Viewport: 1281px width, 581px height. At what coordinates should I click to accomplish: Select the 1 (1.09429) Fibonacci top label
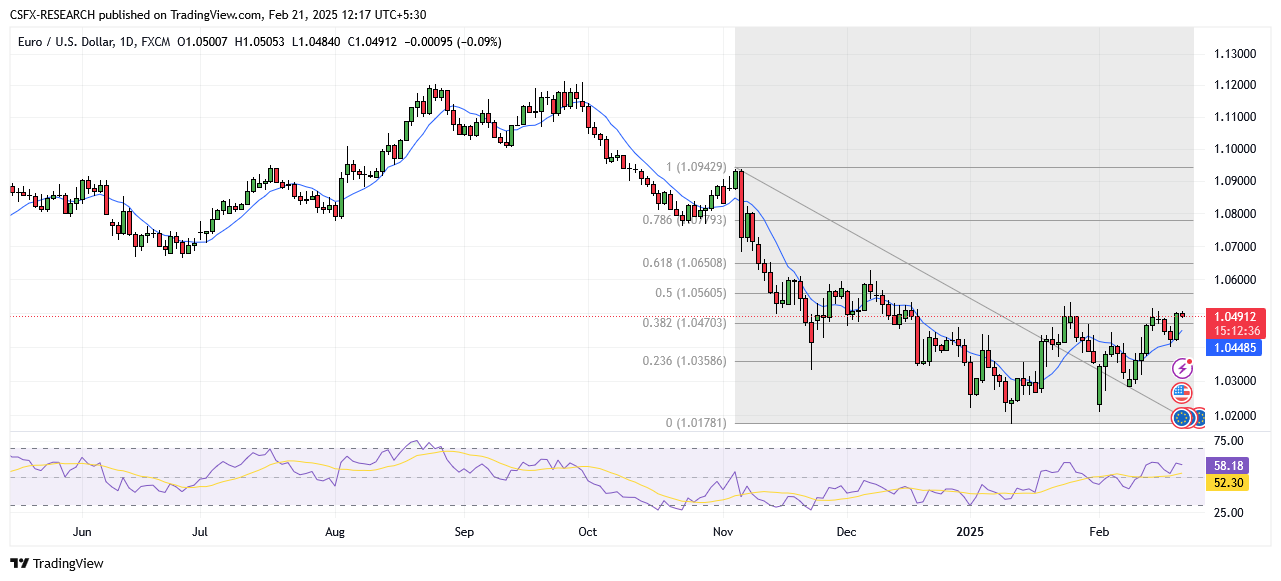[x=697, y=167]
